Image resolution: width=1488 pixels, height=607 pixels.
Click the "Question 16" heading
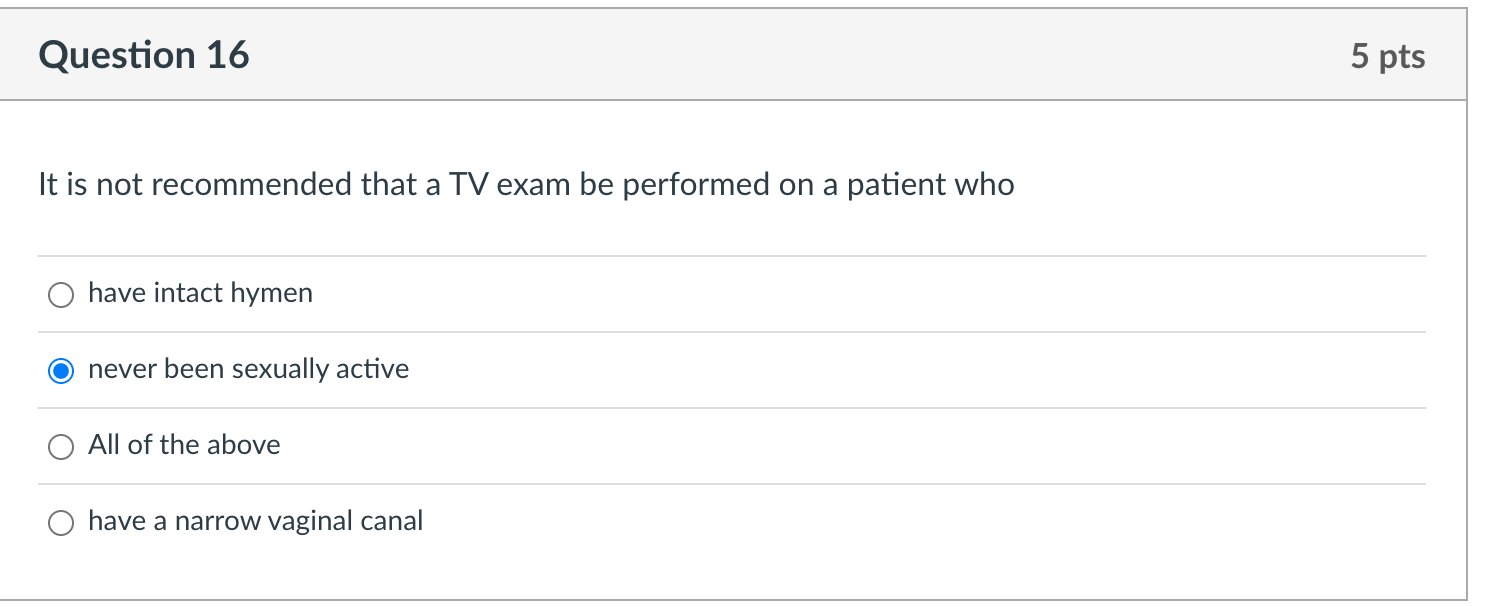144,55
